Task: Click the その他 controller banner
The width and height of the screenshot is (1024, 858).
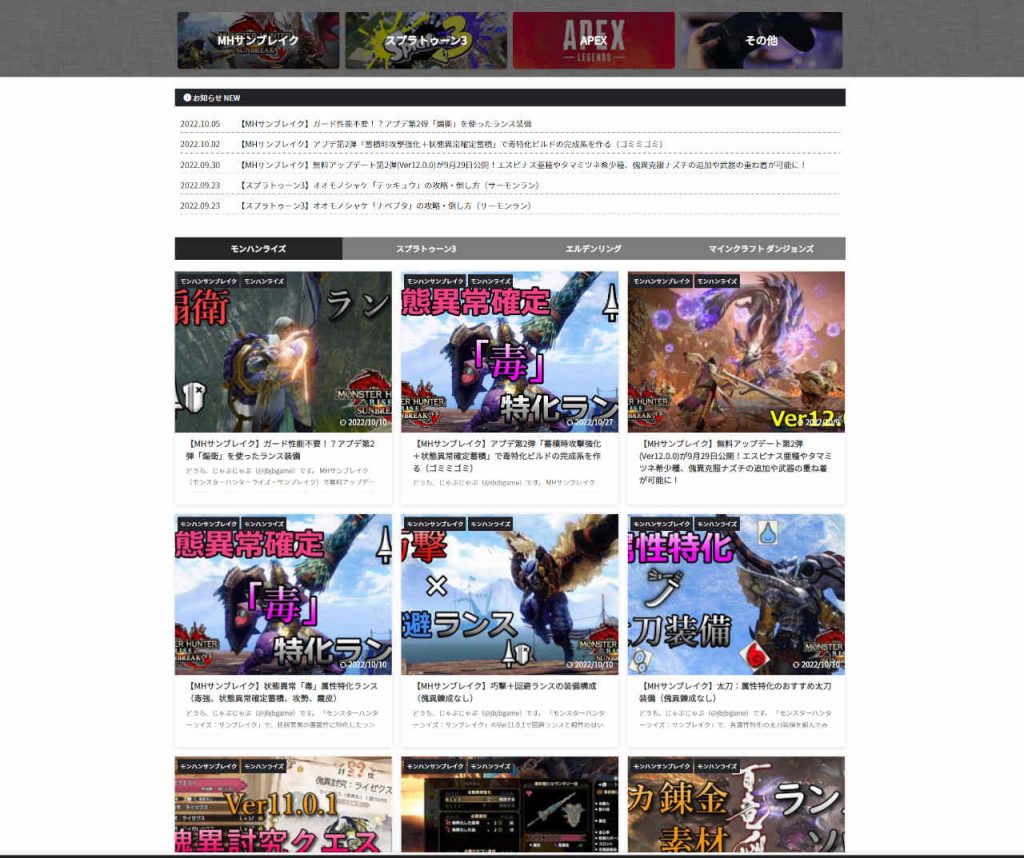Action: 762,40
